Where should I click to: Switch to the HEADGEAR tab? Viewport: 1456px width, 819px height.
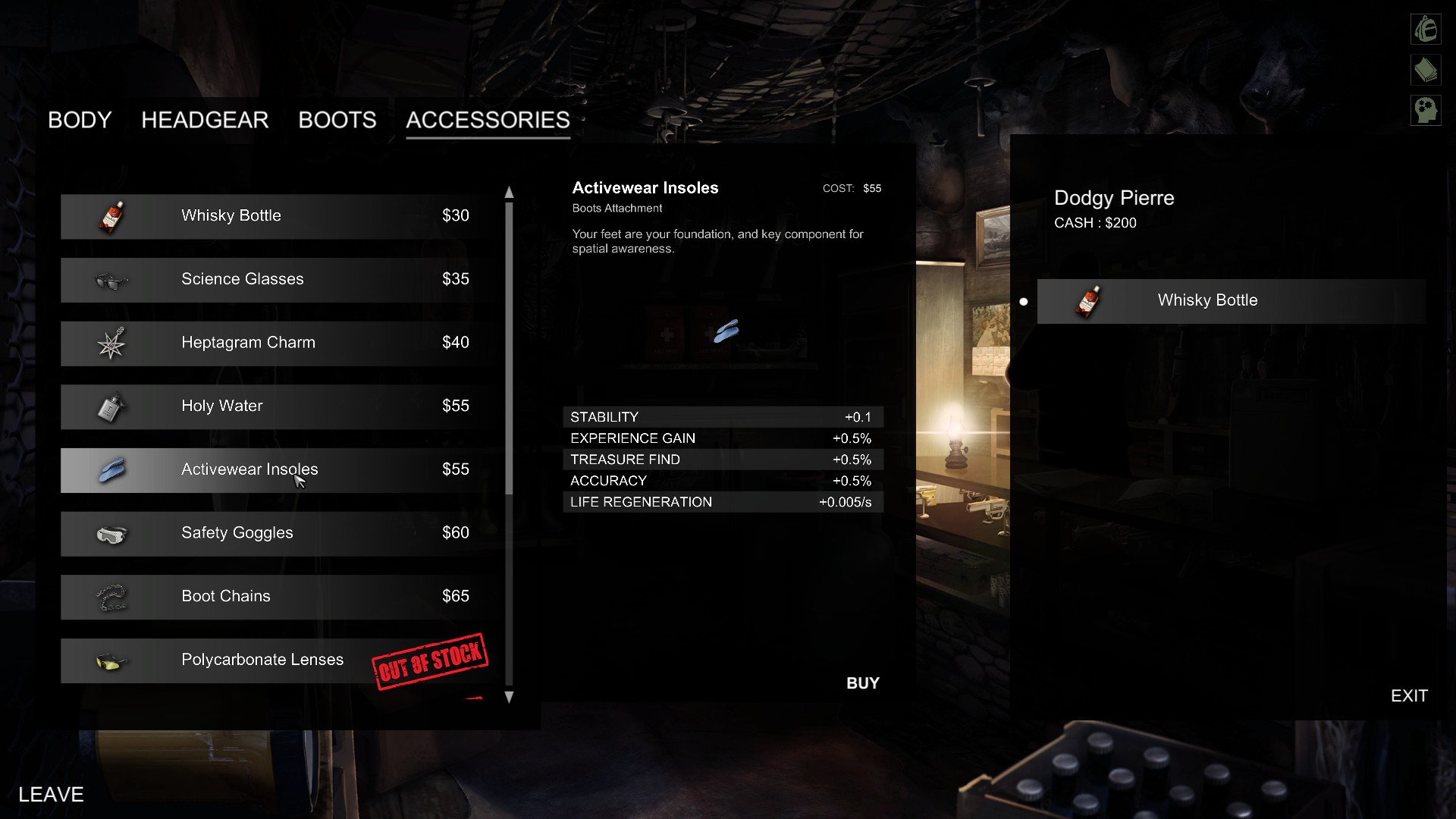(204, 119)
